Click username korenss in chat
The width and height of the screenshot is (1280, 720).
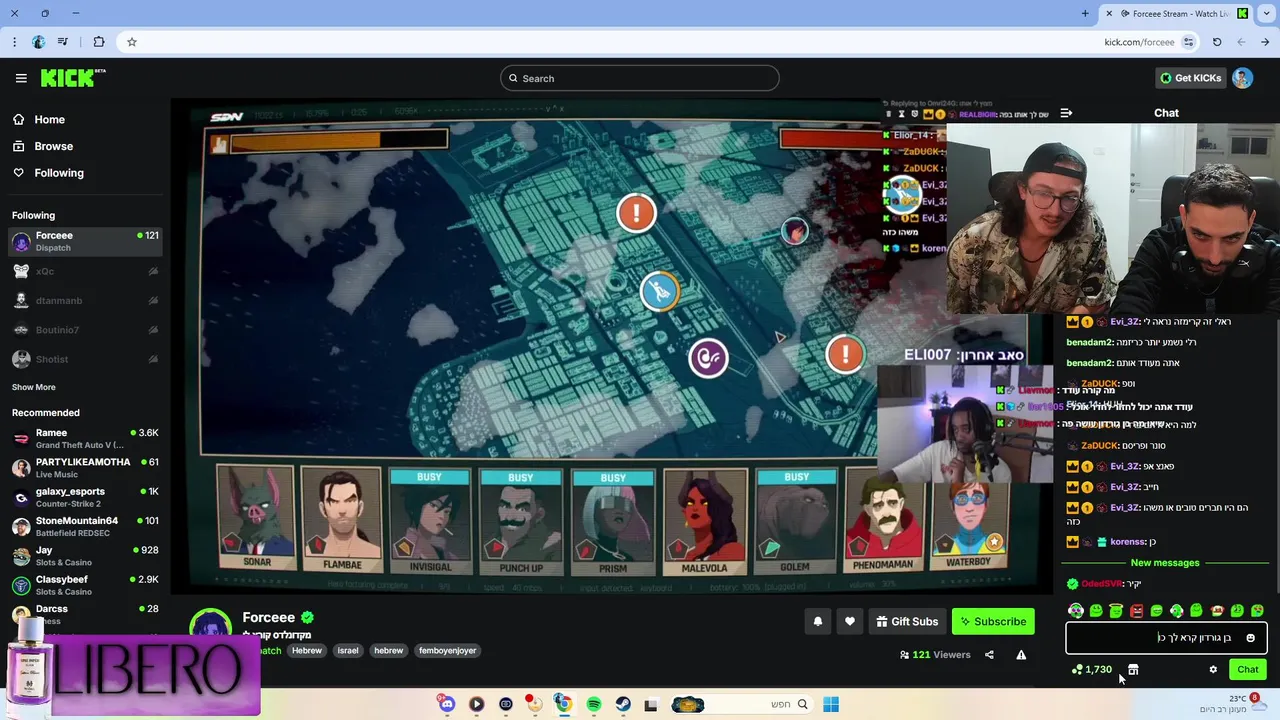click(x=1128, y=542)
